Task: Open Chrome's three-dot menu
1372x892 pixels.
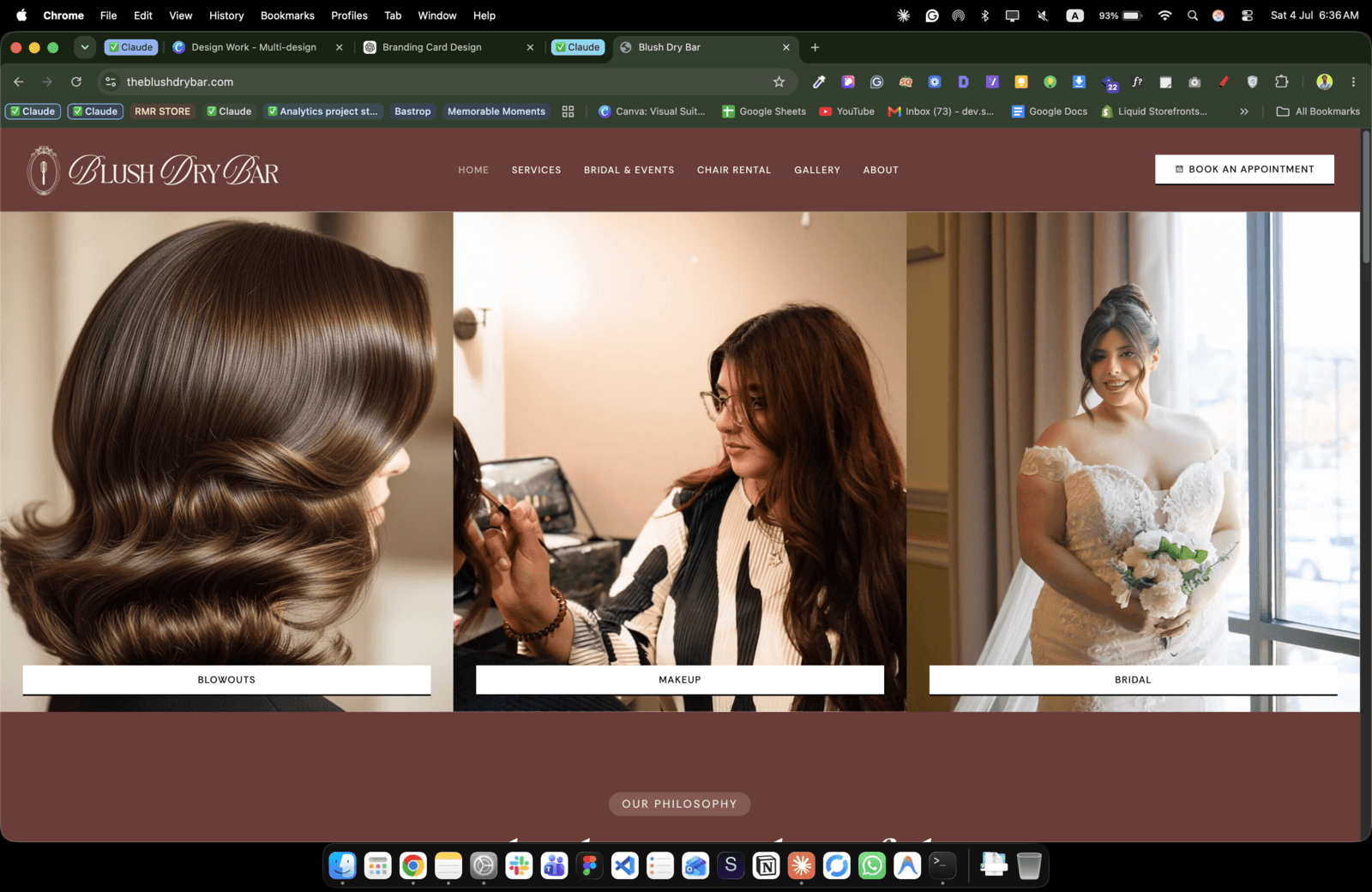Action: (x=1353, y=81)
